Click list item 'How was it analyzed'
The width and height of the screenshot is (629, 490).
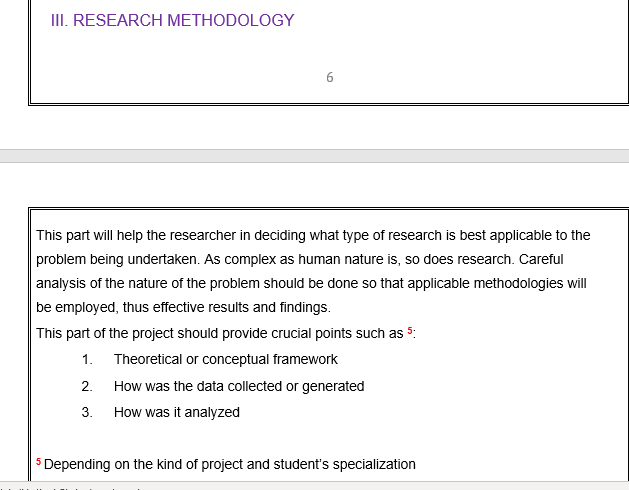click(x=177, y=412)
